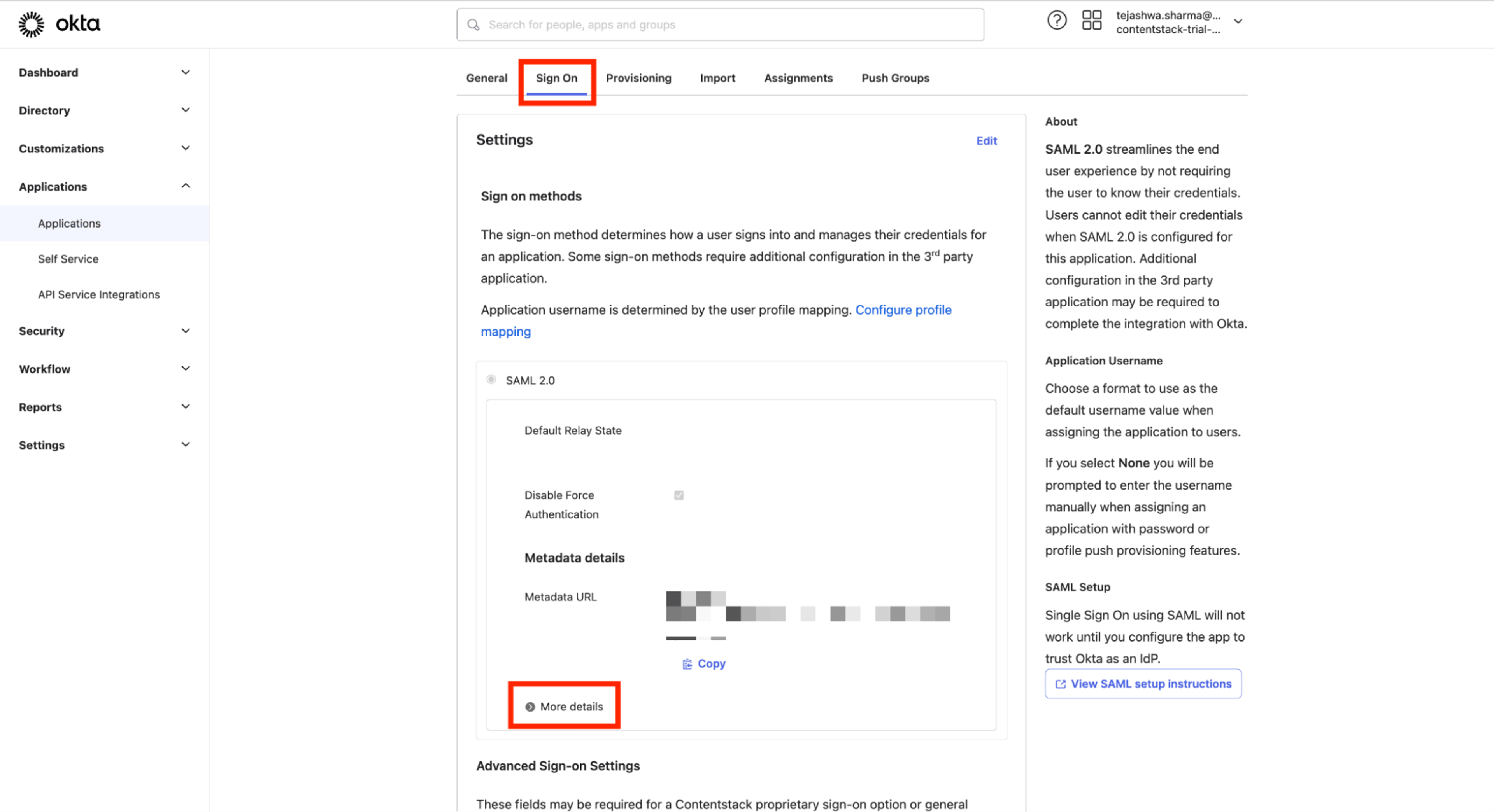Image resolution: width=1494 pixels, height=812 pixels.
Task: Click the Okta logo
Action: tap(59, 24)
